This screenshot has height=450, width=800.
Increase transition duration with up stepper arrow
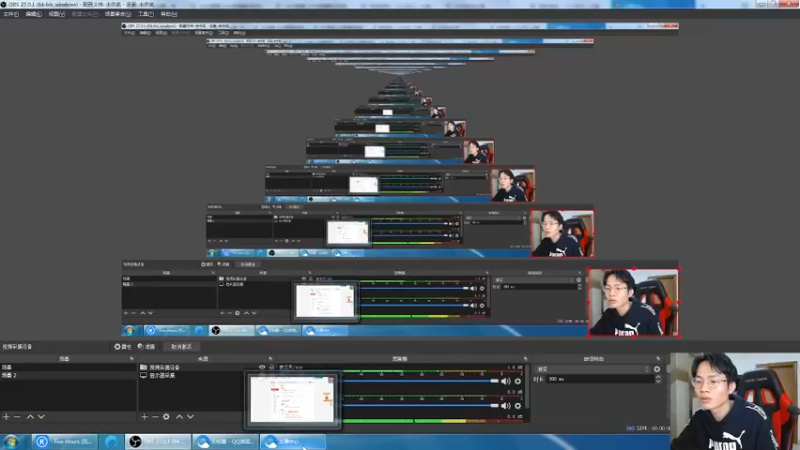[x=658, y=377]
